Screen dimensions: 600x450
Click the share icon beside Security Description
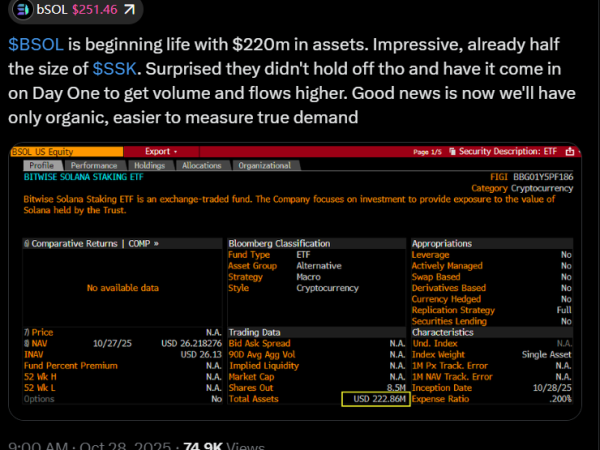(x=570, y=152)
